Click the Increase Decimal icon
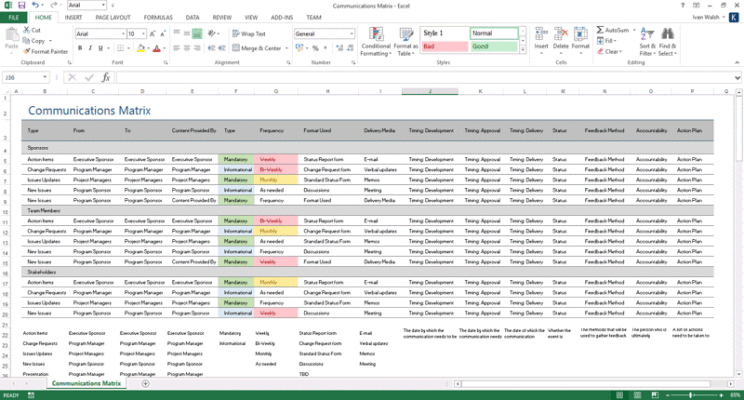 [339, 48]
